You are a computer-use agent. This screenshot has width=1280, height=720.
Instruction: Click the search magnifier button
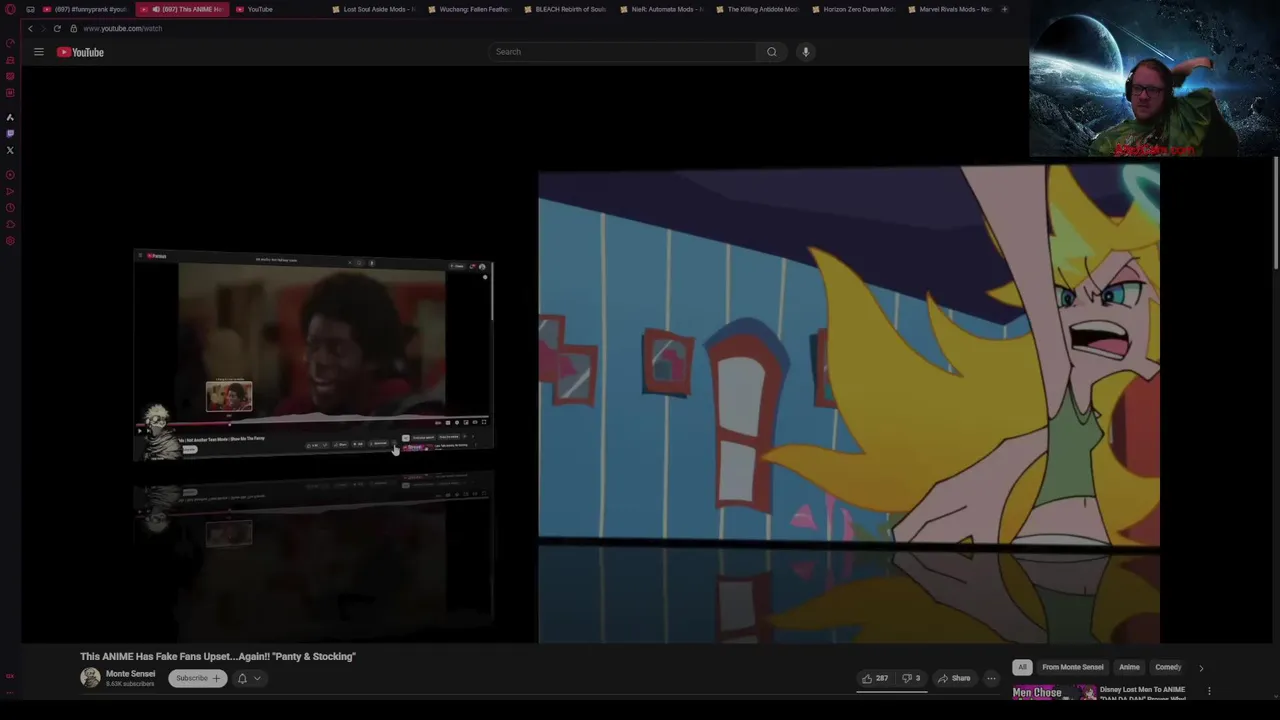click(x=771, y=52)
